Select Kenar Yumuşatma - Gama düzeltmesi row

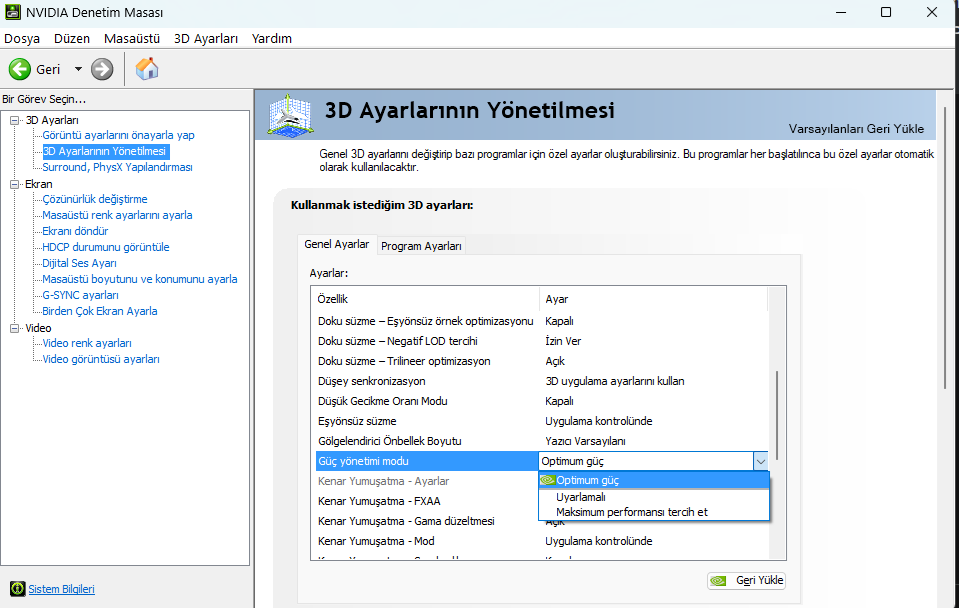(x=427, y=521)
